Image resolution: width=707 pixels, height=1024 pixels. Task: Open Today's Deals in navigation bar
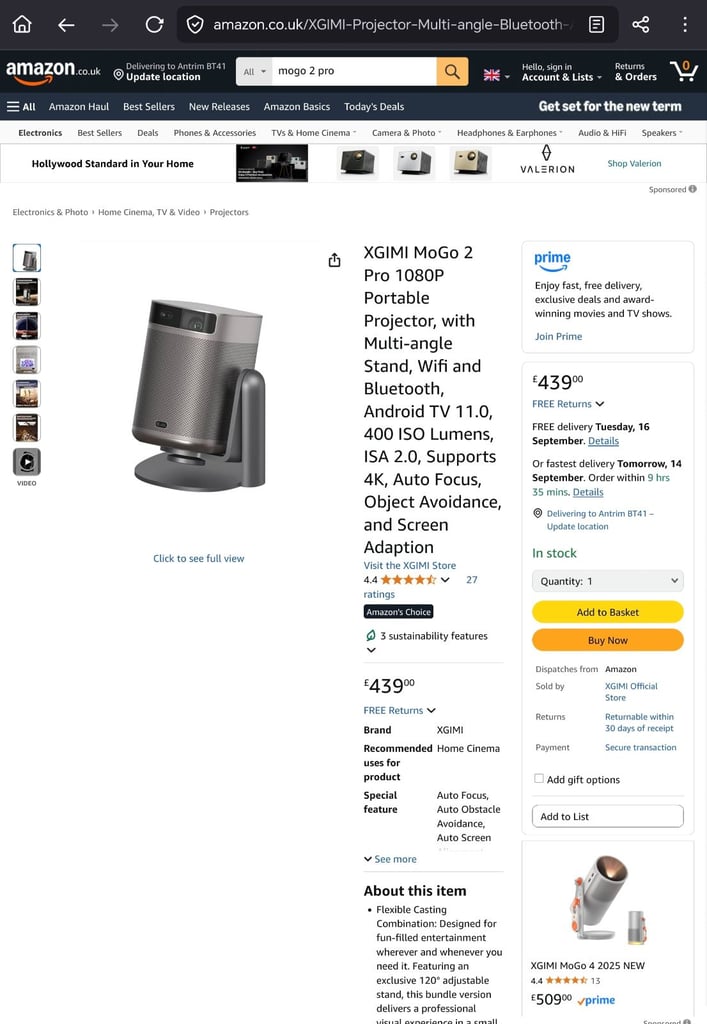374,106
